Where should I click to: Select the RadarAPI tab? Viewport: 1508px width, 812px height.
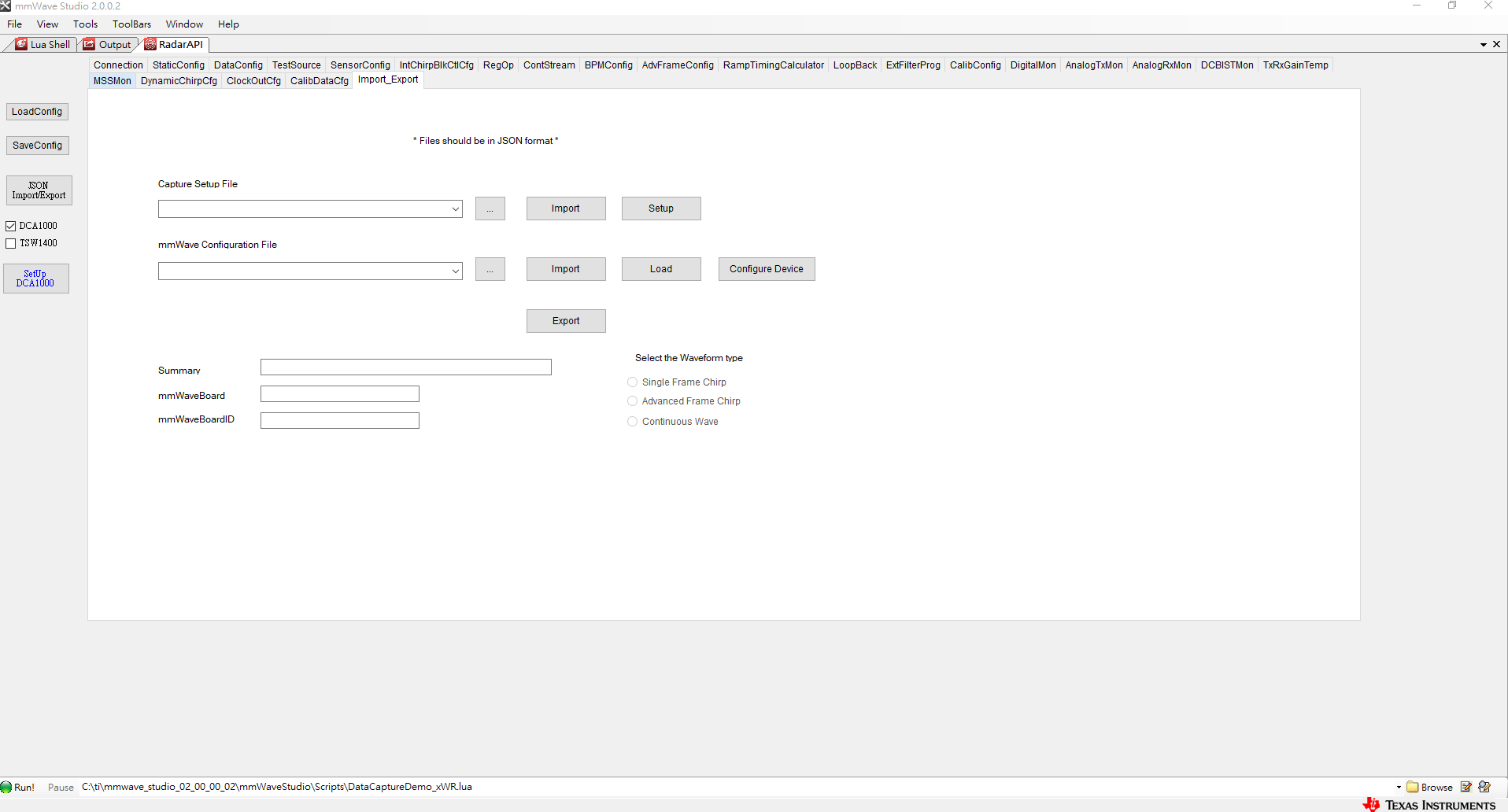click(174, 45)
